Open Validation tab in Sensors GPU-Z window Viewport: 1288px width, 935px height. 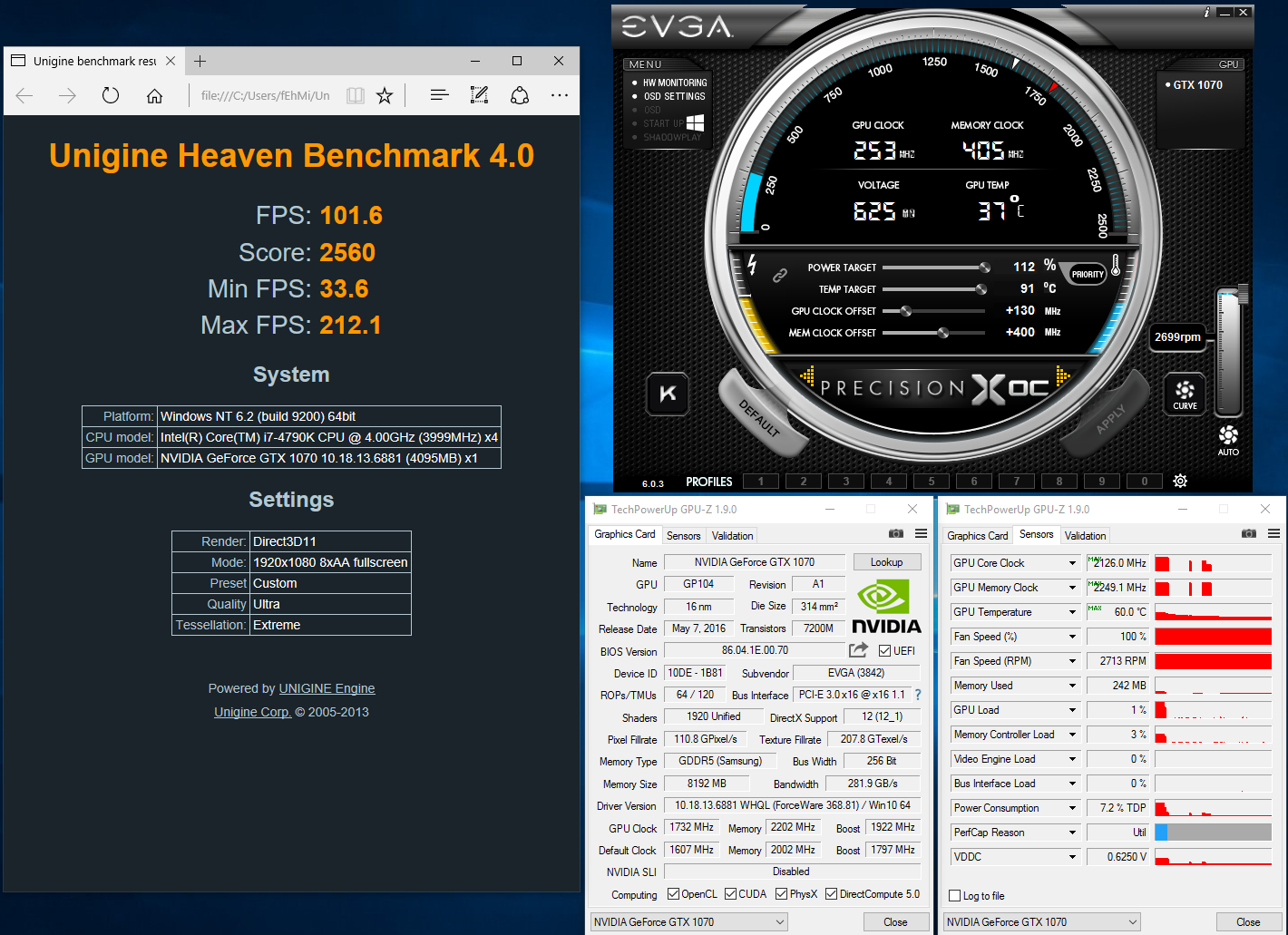[x=1086, y=536]
